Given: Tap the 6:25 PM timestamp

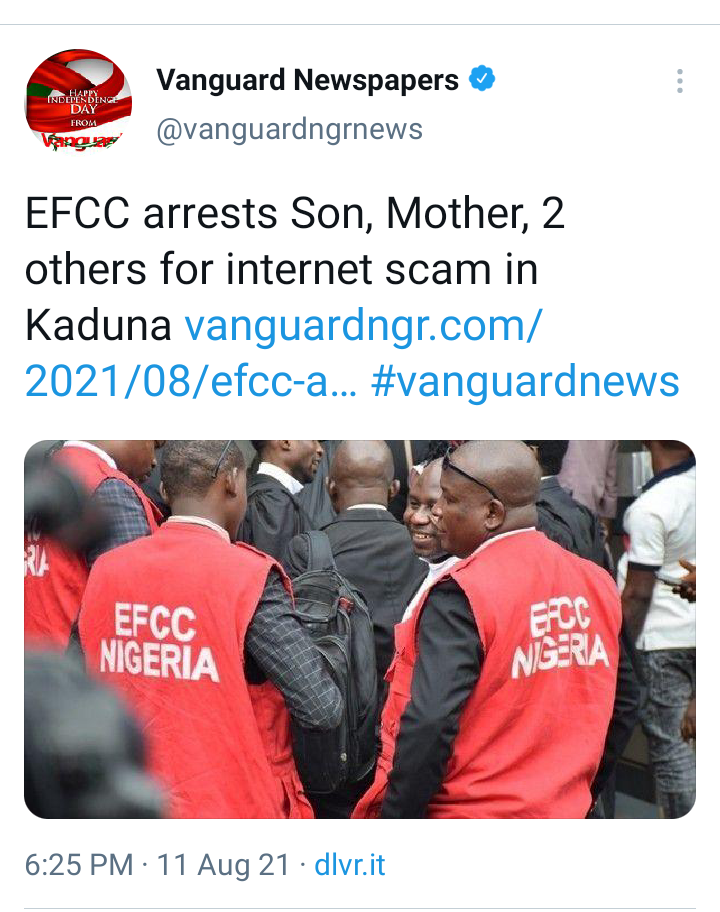Looking at the screenshot, I should pyautogui.click(x=79, y=865).
